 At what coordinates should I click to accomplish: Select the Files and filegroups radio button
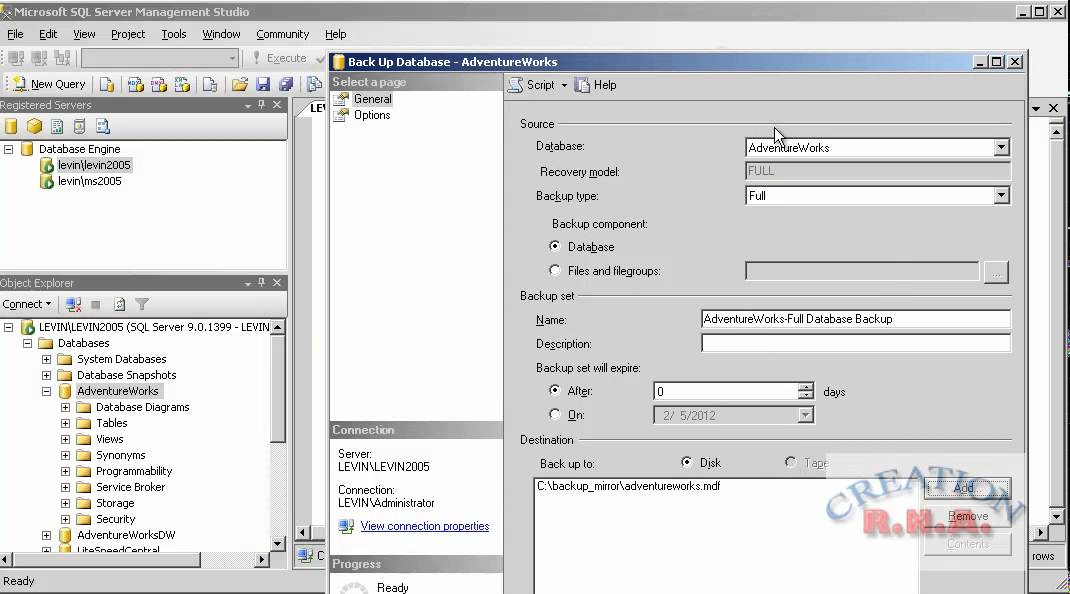[555, 270]
